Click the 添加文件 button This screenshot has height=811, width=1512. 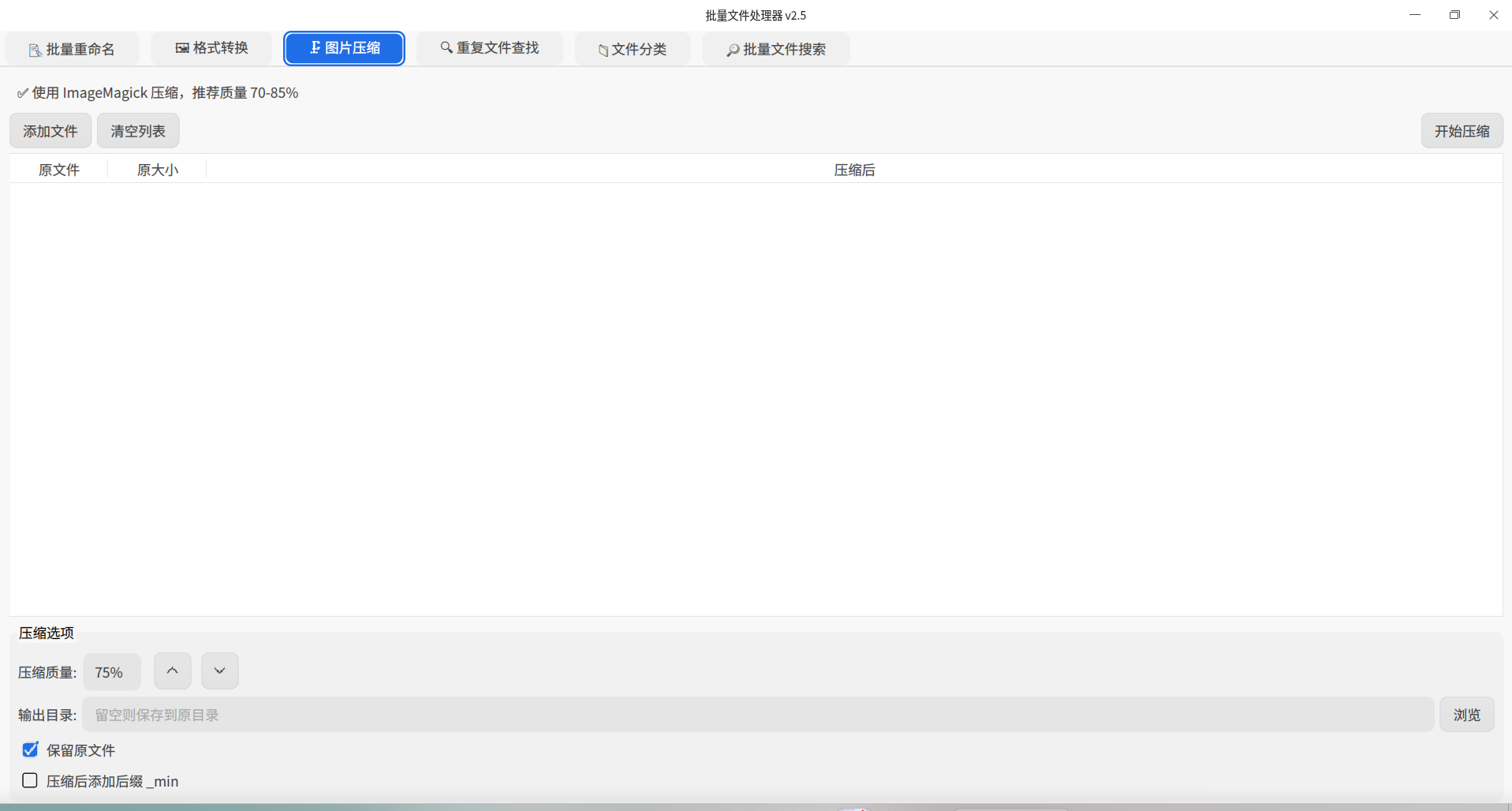[x=50, y=131]
